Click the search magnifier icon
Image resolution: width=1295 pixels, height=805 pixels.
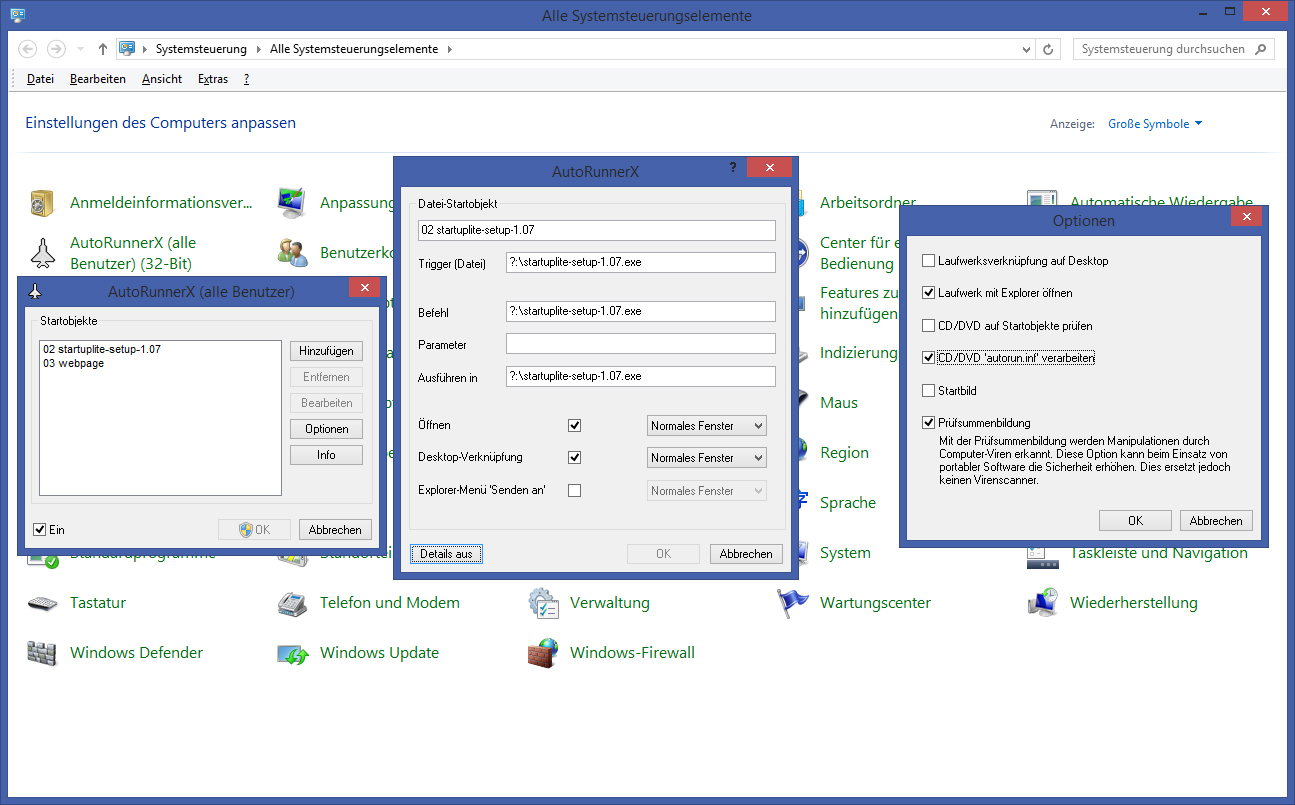(1261, 49)
